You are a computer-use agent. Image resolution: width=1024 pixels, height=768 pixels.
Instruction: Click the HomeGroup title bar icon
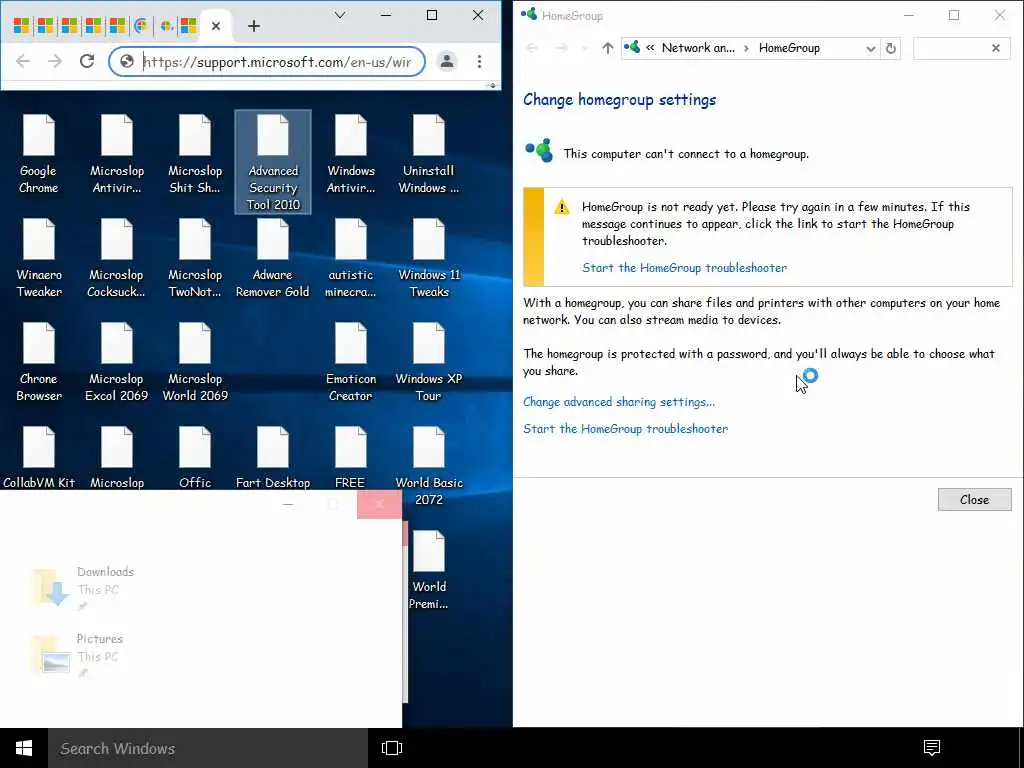coord(529,14)
